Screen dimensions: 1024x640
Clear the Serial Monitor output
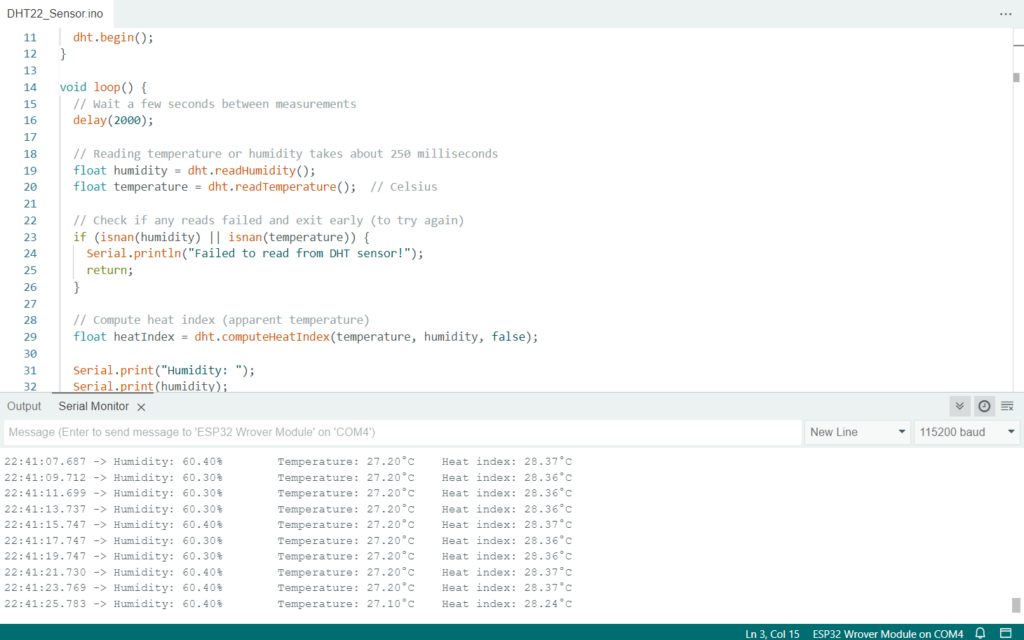coord(1007,406)
